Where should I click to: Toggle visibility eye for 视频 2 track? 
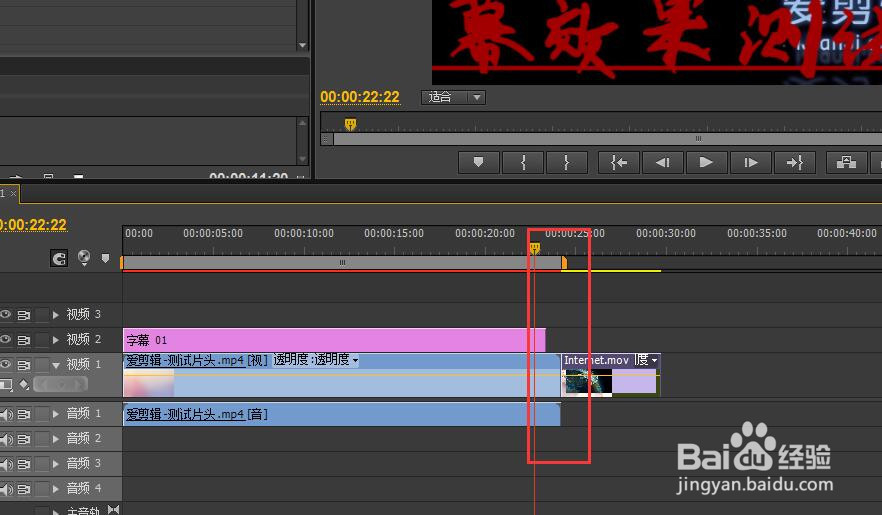[6, 340]
